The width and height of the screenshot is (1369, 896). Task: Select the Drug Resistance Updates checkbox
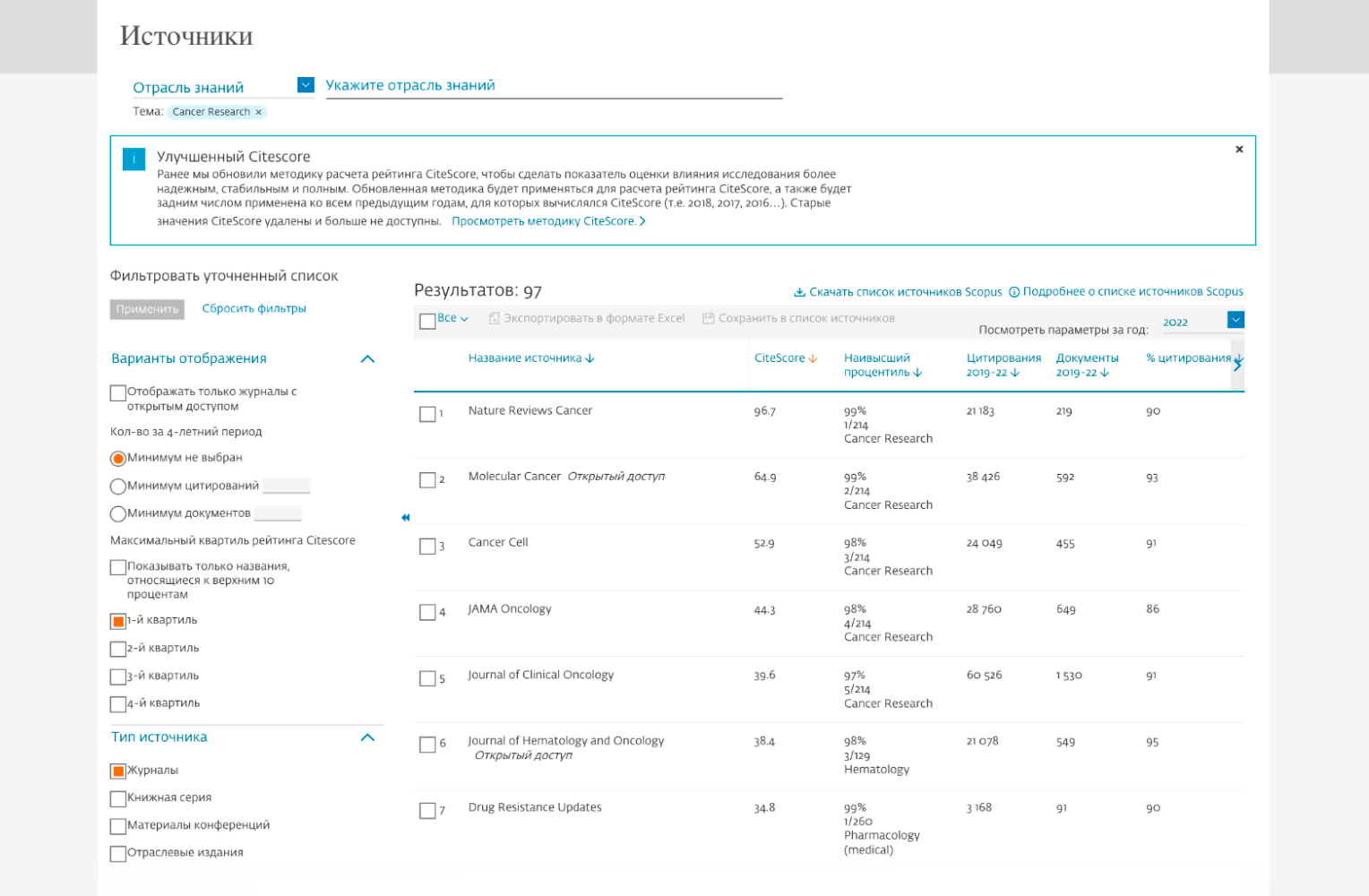pos(427,811)
